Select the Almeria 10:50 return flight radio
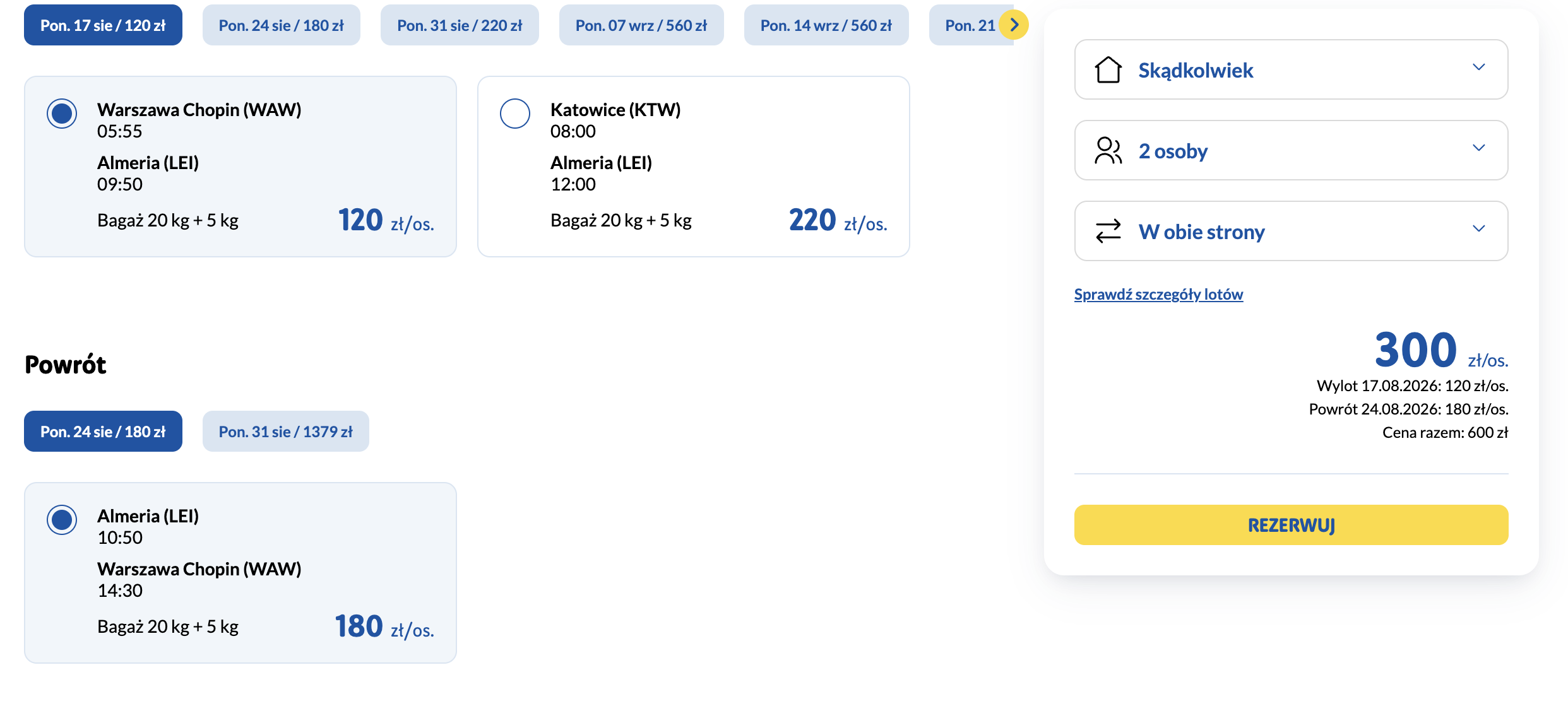Image resolution: width=1568 pixels, height=723 pixels. pyautogui.click(x=62, y=520)
